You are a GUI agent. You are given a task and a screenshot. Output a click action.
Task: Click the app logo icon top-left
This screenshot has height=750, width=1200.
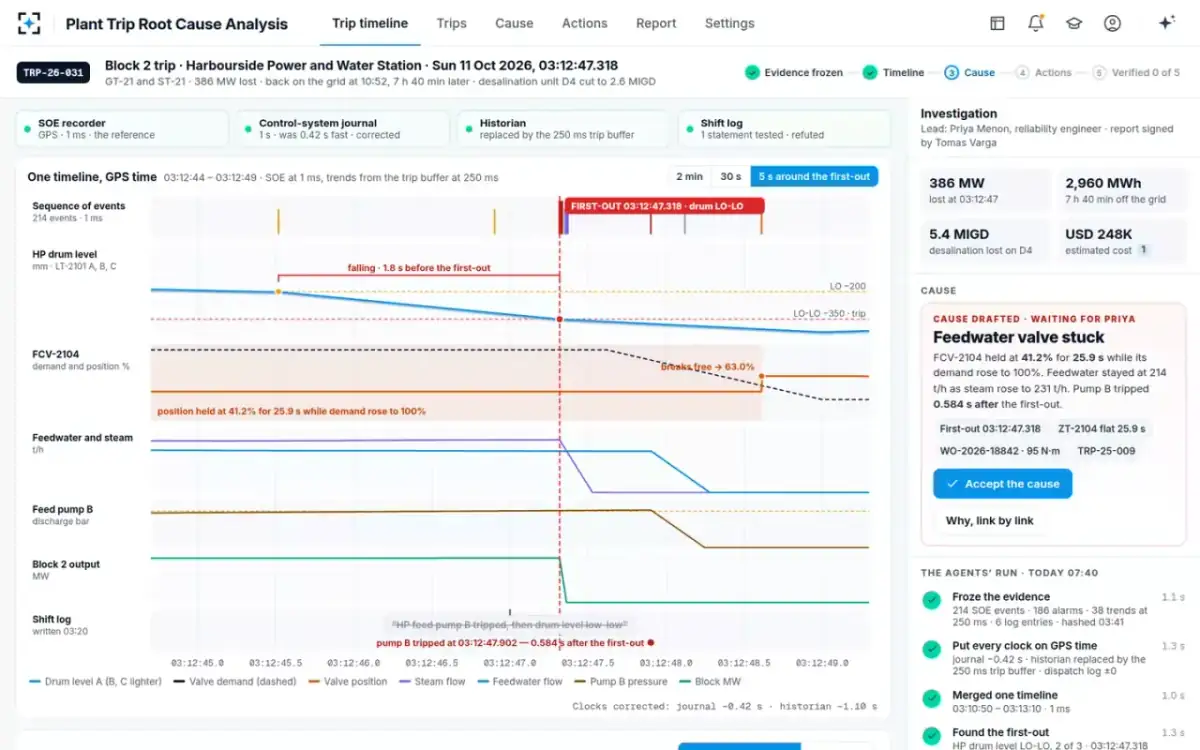tap(30, 23)
